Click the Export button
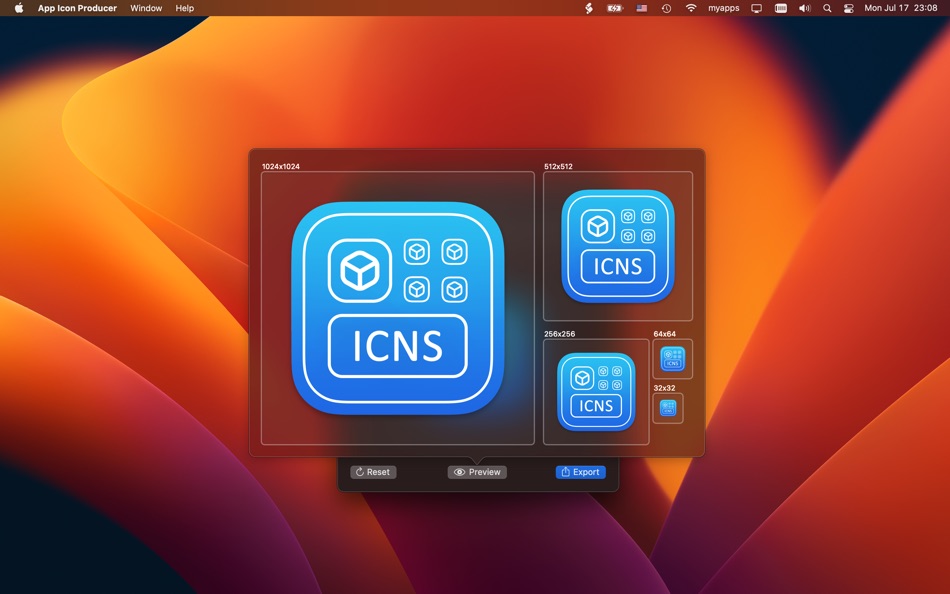The width and height of the screenshot is (950, 594). (580, 472)
